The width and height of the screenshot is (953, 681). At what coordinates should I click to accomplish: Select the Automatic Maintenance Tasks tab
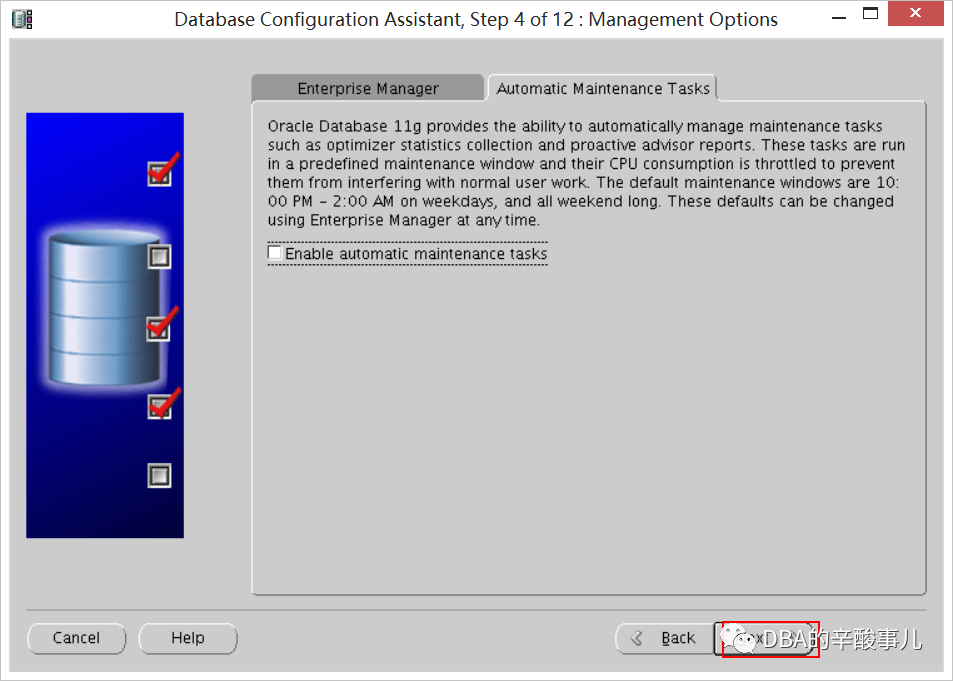602,88
